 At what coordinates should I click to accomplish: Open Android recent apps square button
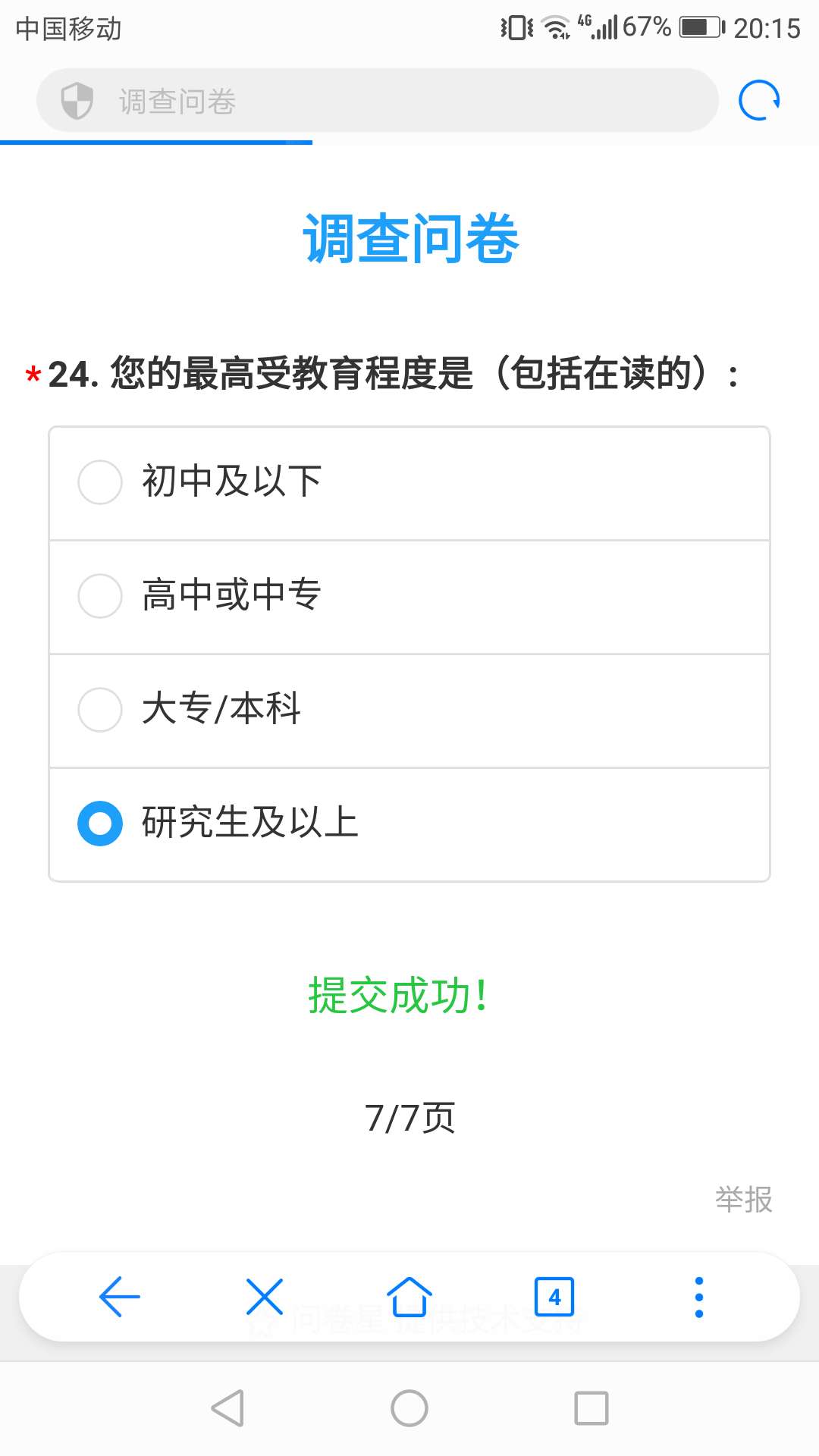pyautogui.click(x=591, y=1408)
